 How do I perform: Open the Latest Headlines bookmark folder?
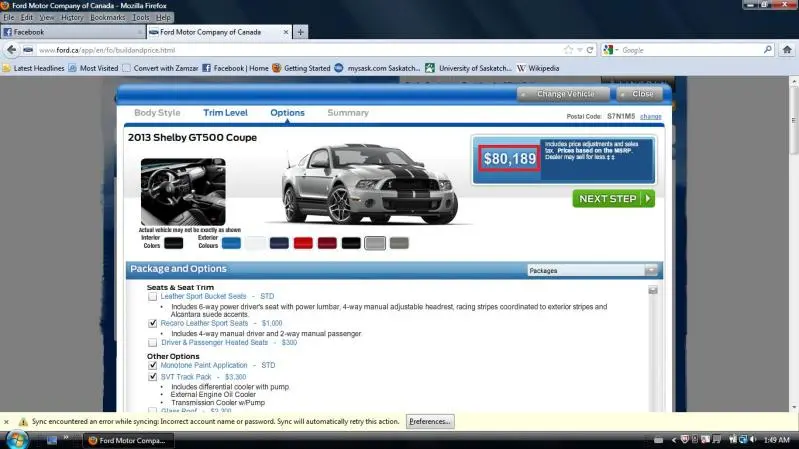point(34,68)
